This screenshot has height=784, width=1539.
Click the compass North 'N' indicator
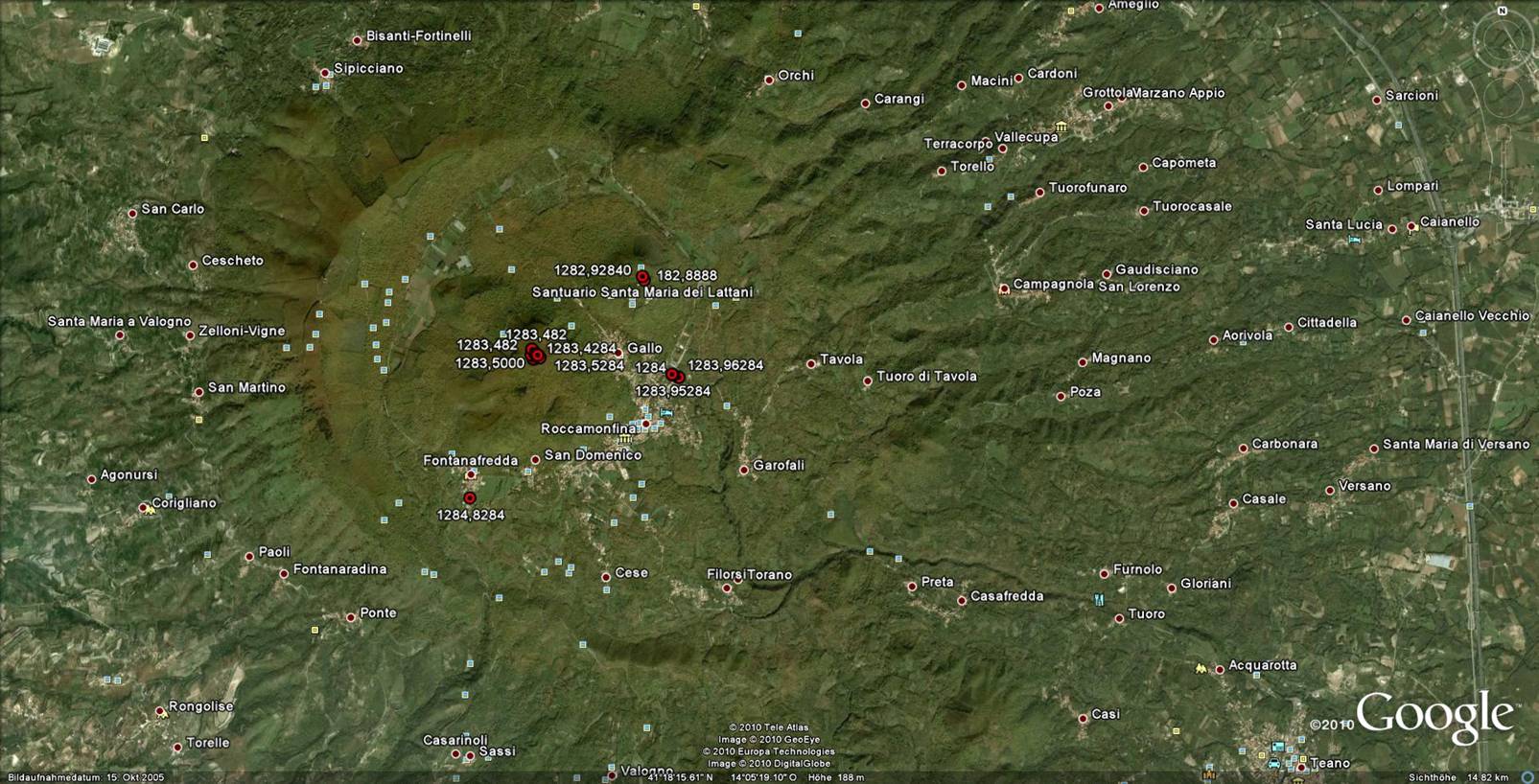pos(1502,12)
